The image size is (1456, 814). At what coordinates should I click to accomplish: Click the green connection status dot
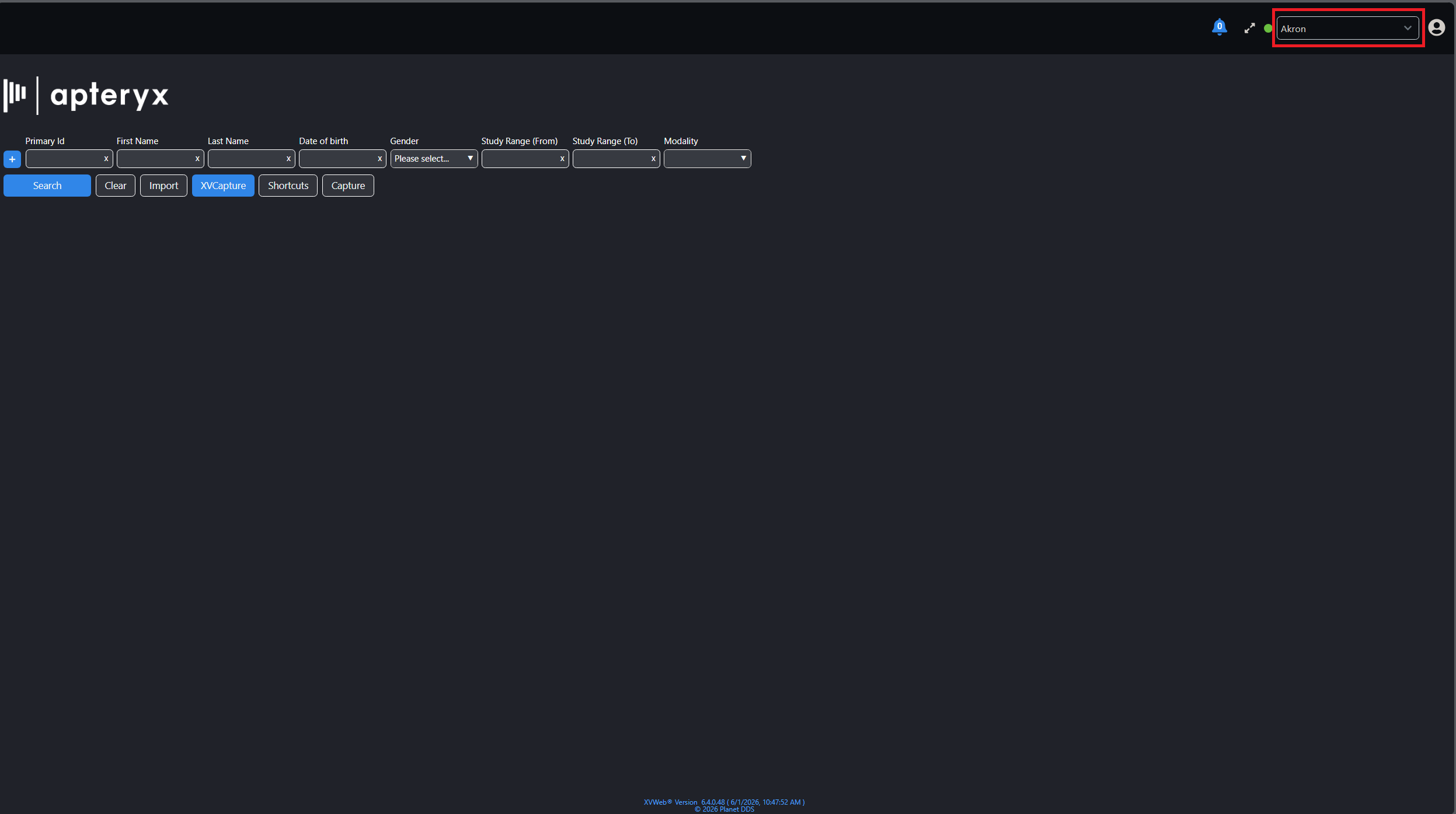pyautogui.click(x=1268, y=28)
